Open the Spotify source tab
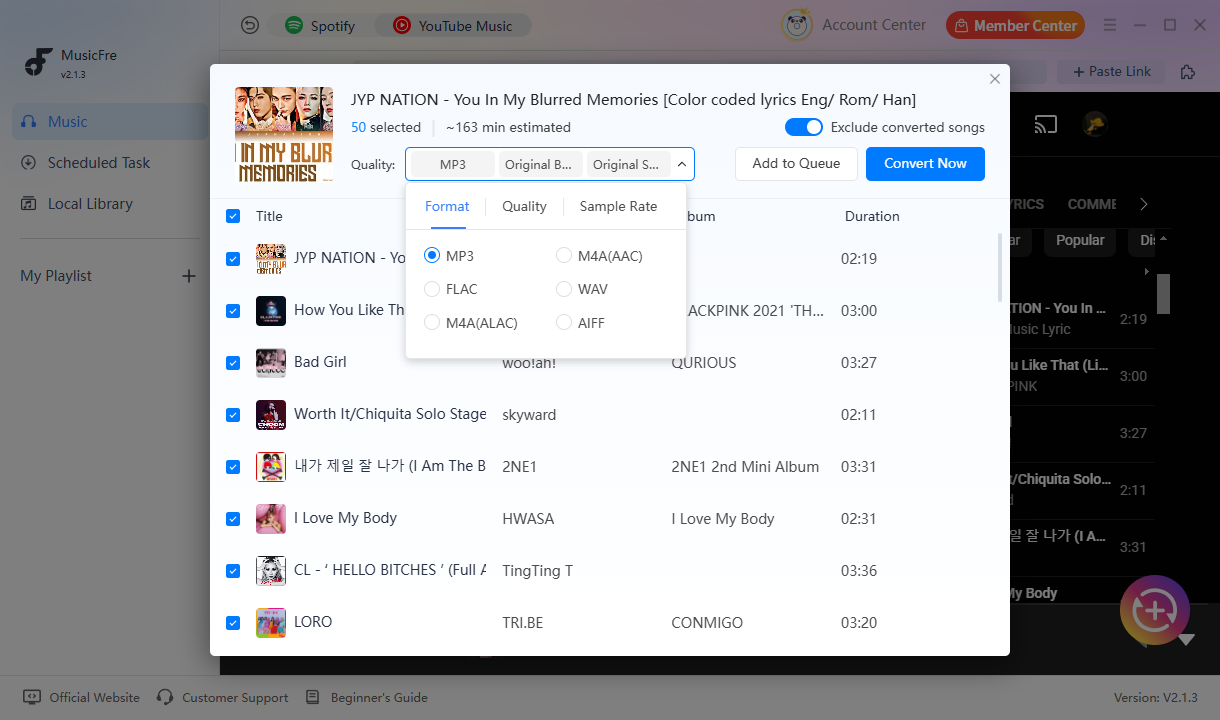Viewport: 1220px width, 720px height. [320, 26]
